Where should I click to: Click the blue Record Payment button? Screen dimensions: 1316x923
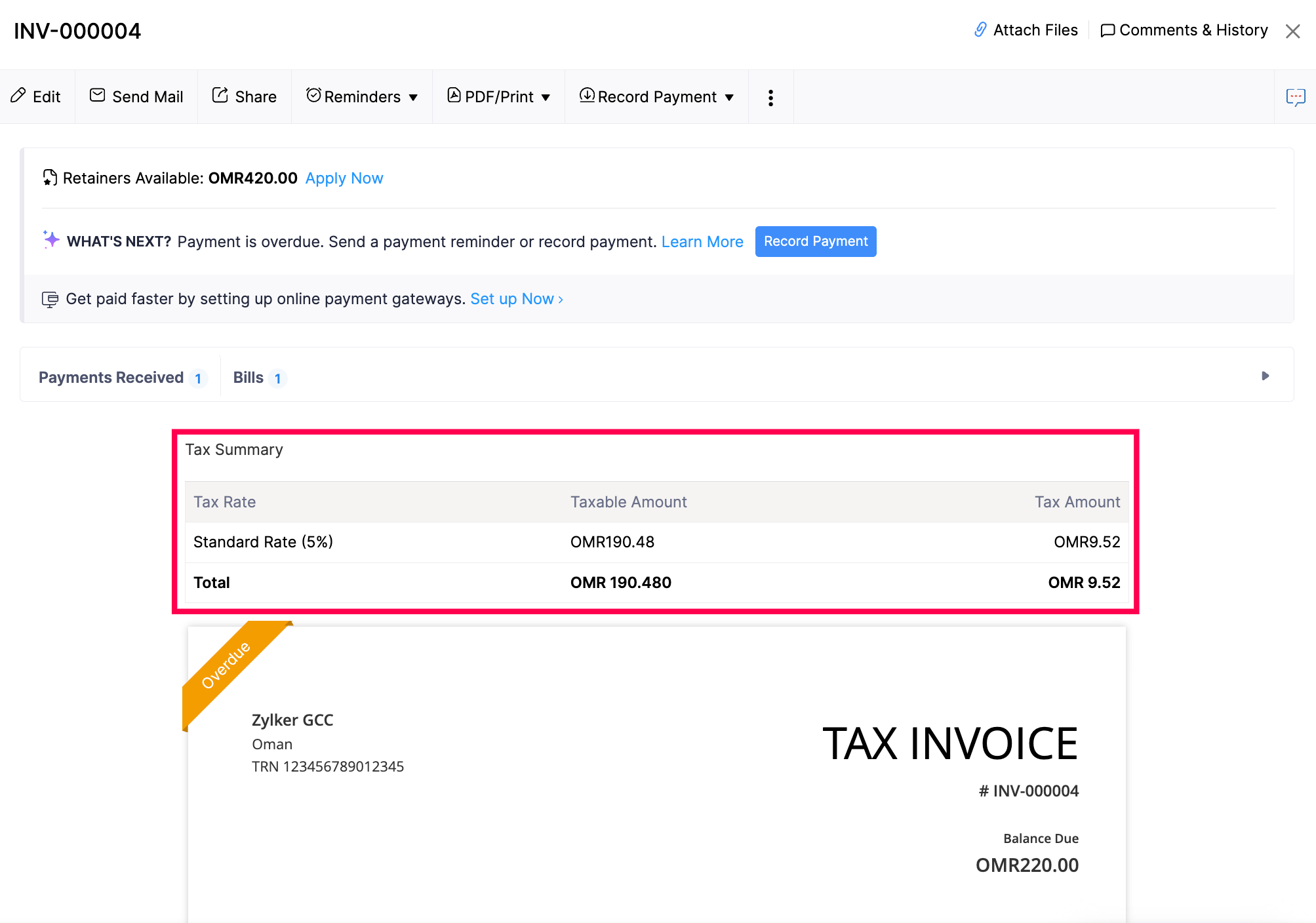point(815,241)
